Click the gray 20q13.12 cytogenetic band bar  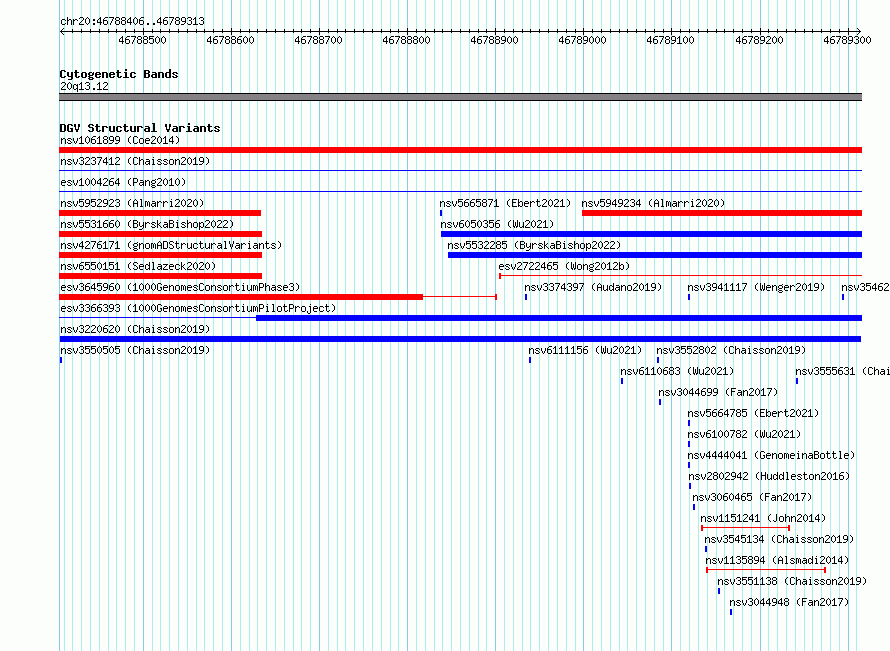pyautogui.click(x=460, y=97)
